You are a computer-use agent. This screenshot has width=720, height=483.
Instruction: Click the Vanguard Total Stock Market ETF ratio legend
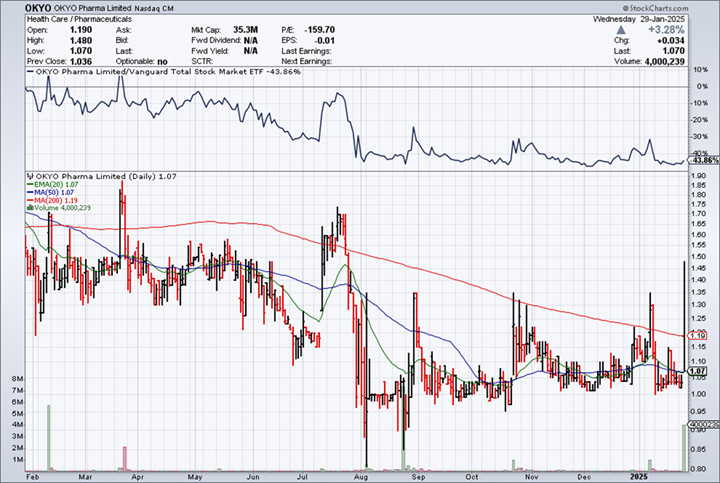pyautogui.click(x=164, y=72)
